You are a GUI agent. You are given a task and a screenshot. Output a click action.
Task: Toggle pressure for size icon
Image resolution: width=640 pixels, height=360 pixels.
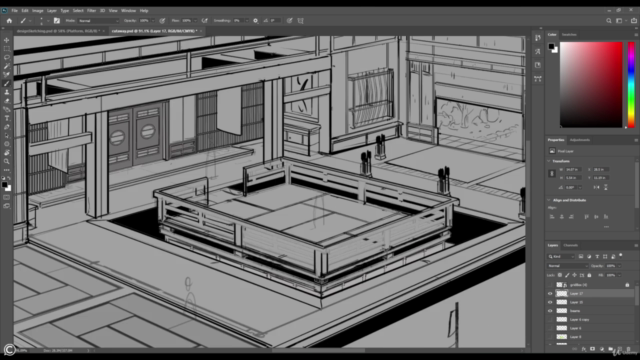(x=289, y=20)
